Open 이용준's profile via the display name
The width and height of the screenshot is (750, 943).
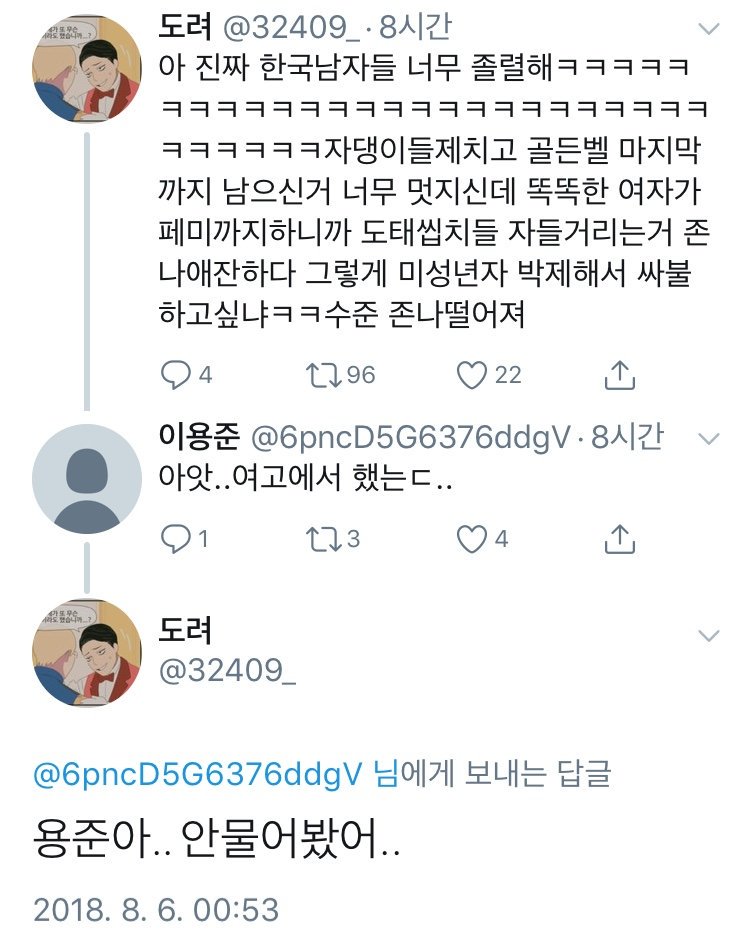click(198, 436)
